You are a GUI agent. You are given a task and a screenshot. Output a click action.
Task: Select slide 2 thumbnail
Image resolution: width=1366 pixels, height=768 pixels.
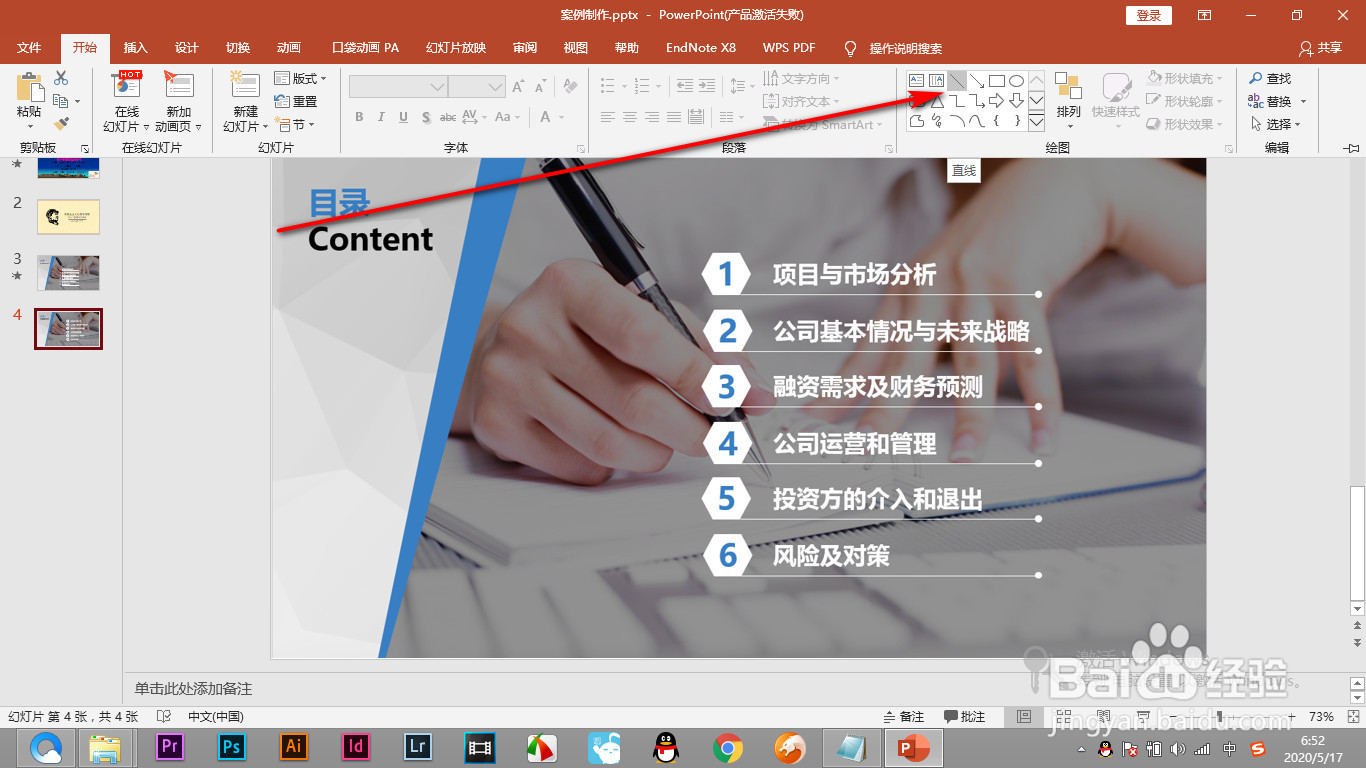[68, 216]
